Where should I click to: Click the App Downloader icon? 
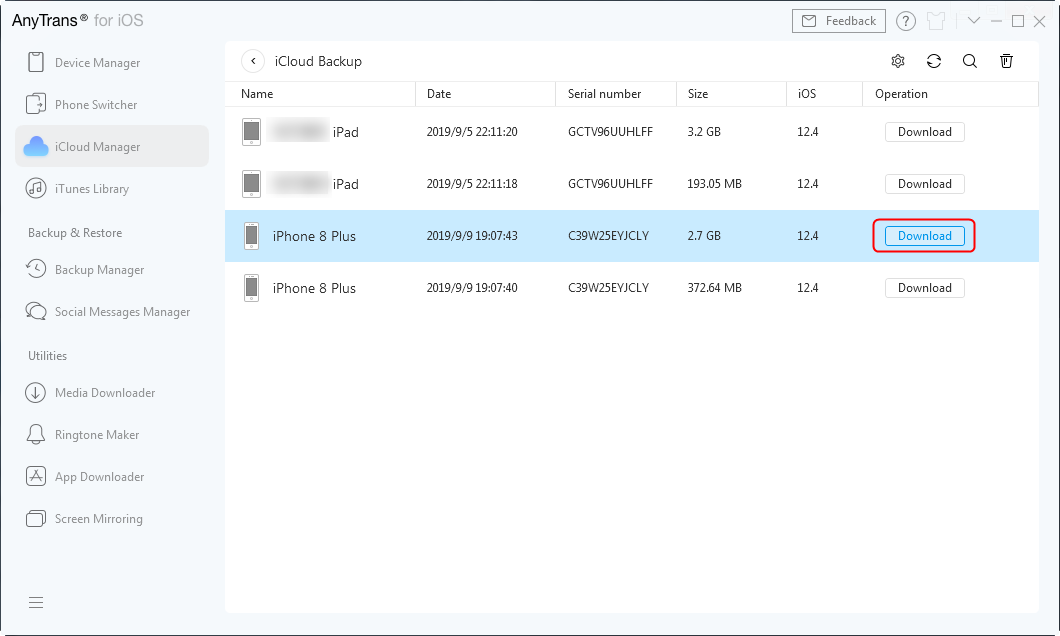35,476
